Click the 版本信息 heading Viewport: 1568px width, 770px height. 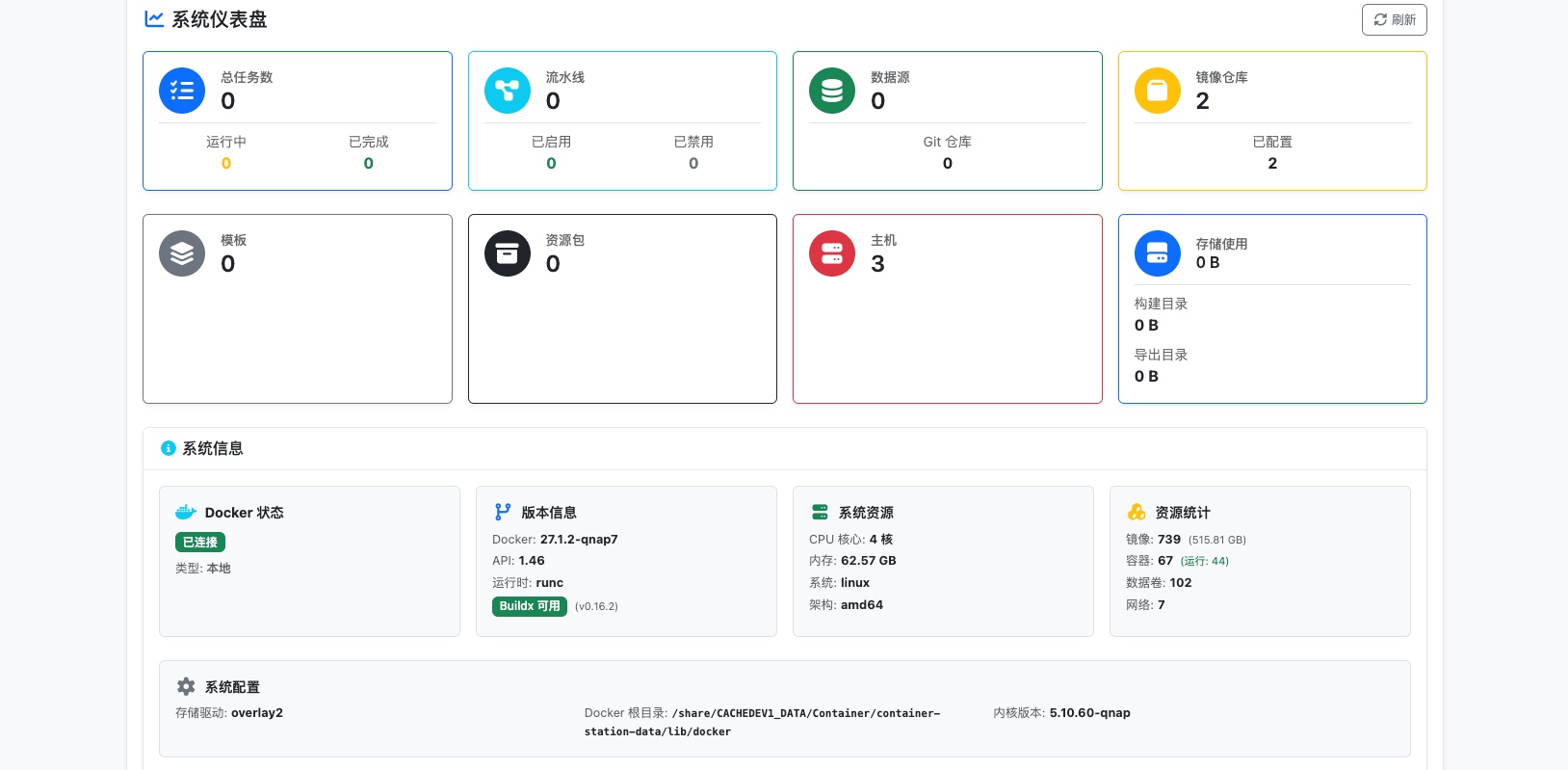549,513
